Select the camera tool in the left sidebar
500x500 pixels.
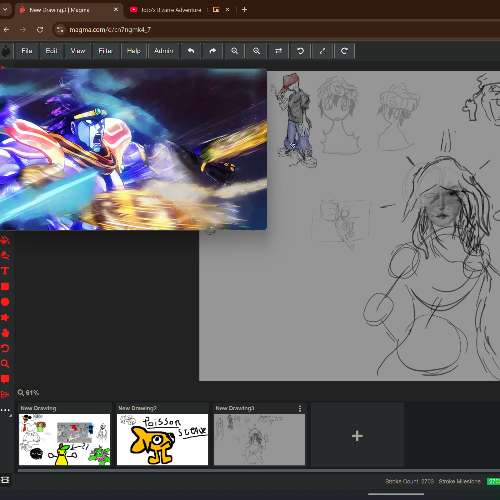5,395
